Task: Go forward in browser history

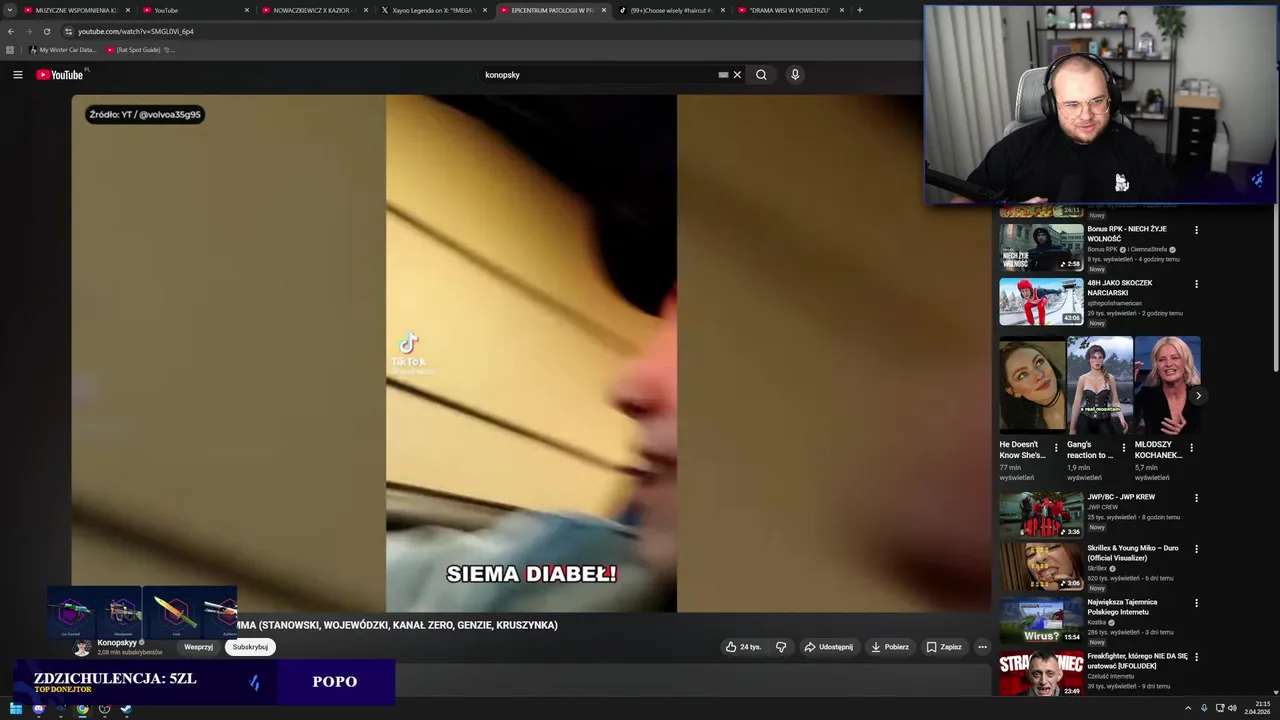Action: [28, 31]
